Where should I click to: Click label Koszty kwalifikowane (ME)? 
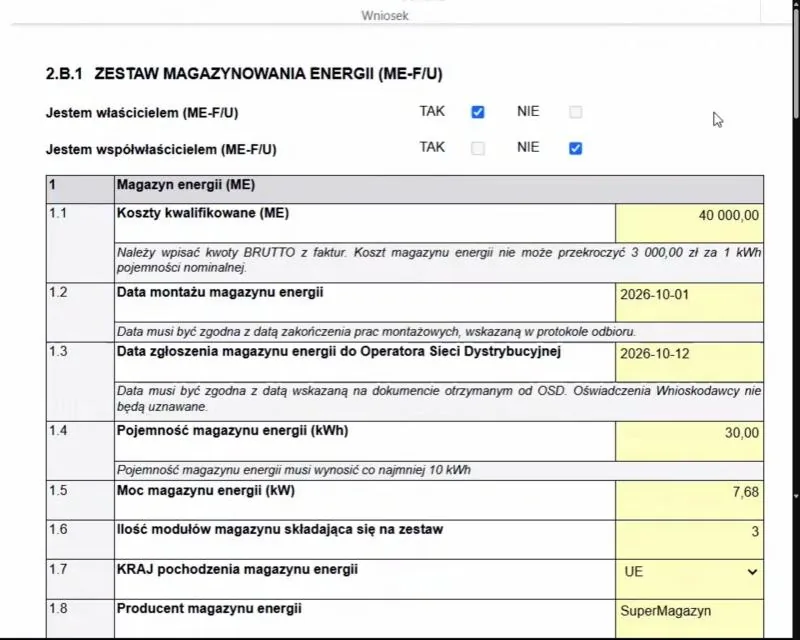click(x=203, y=213)
